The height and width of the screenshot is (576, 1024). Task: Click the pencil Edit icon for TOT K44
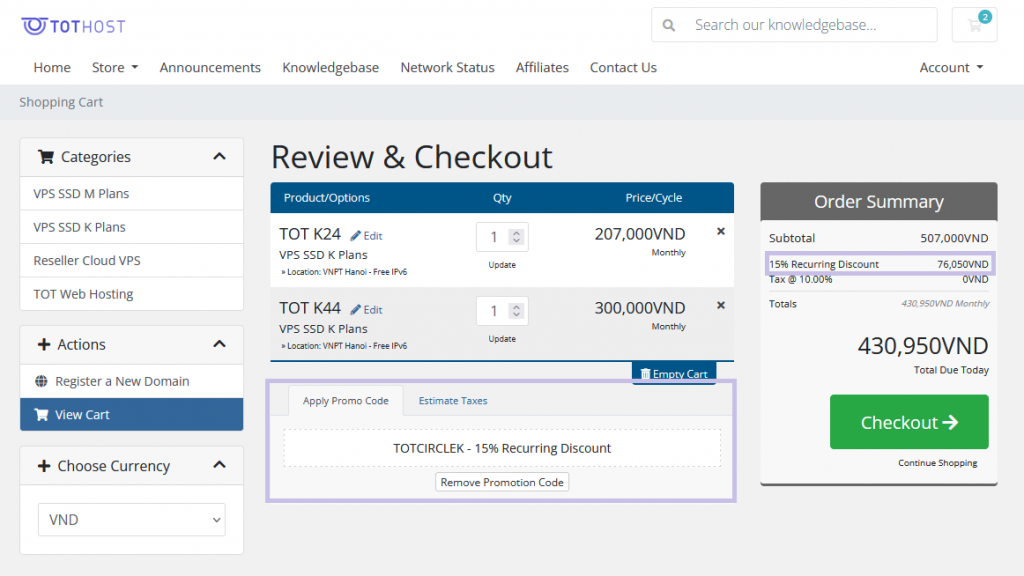pos(356,310)
